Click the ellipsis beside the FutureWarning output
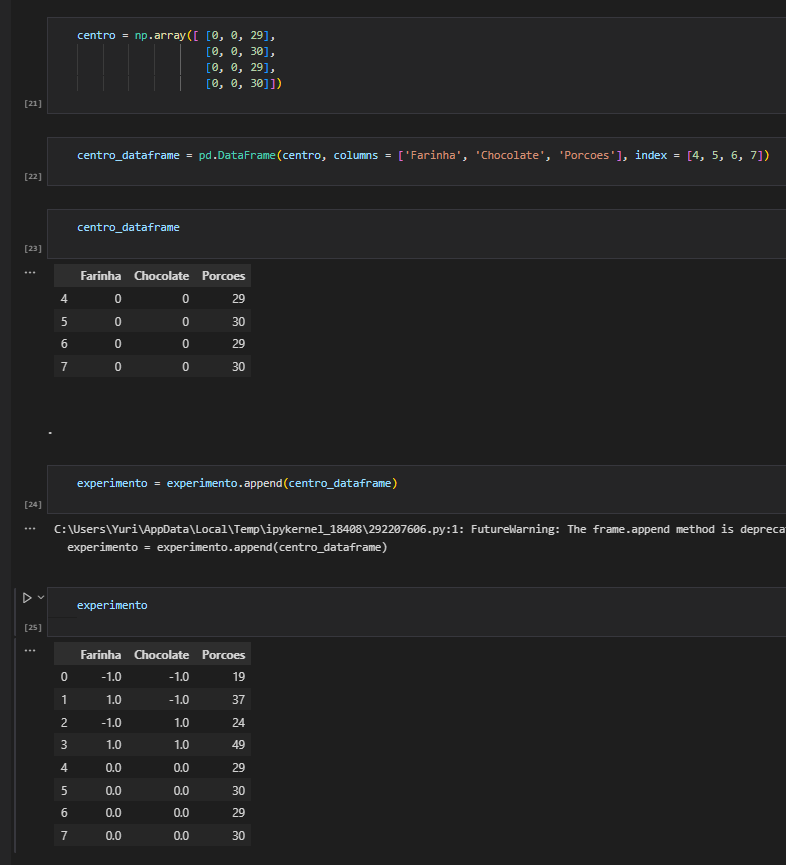Screen dimensions: 786x865 (x=30, y=527)
